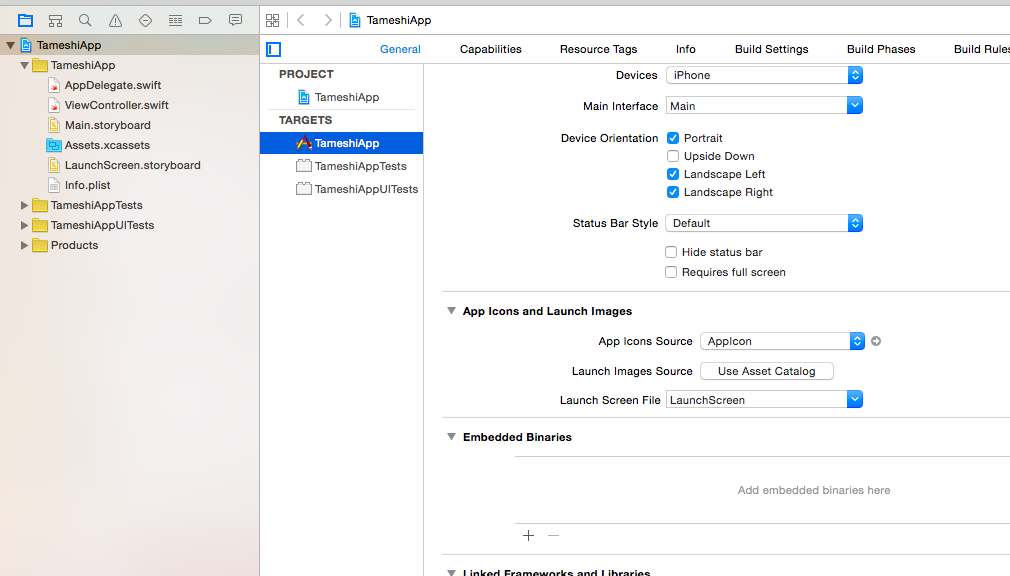
Task: Click the Launch Images Source label
Action: [632, 371]
